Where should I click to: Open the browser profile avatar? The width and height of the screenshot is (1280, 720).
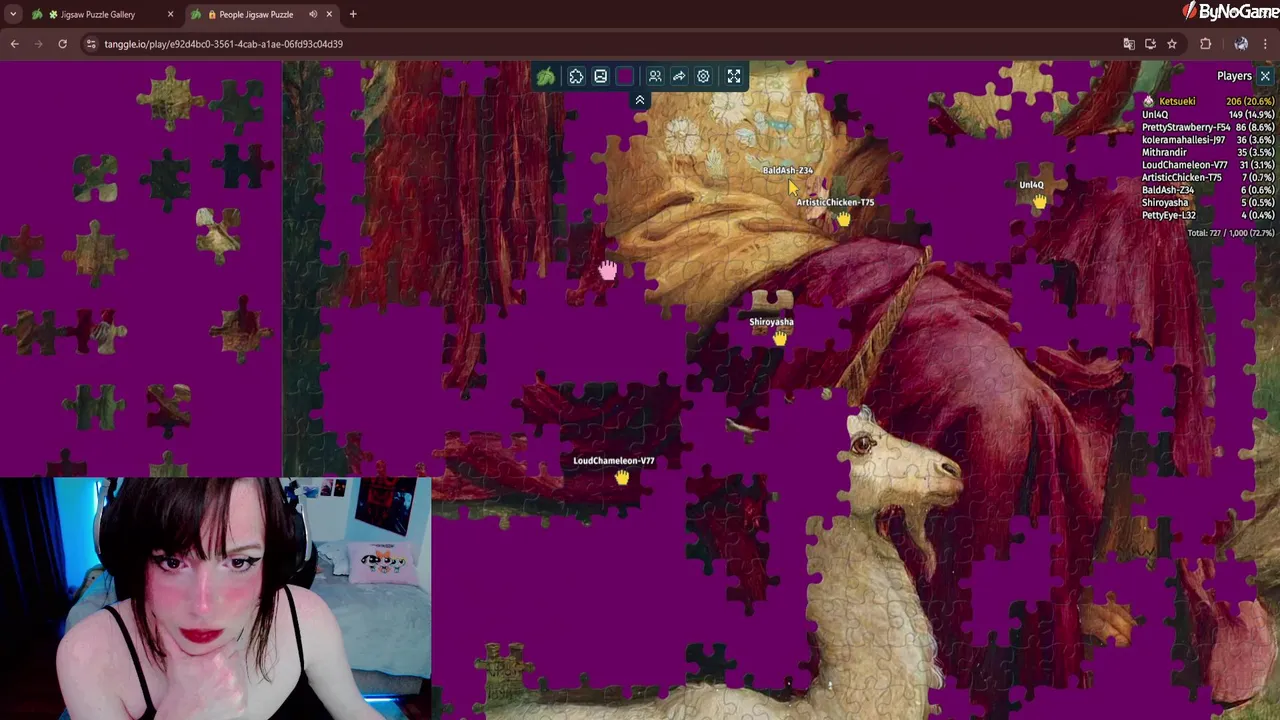(x=1241, y=44)
